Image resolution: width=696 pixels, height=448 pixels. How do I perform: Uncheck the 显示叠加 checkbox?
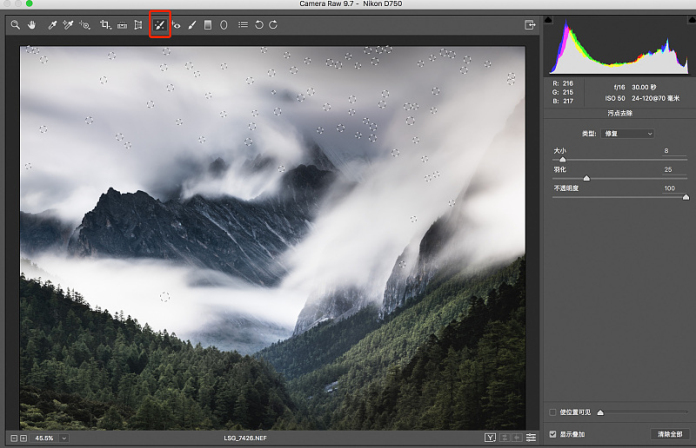553,434
